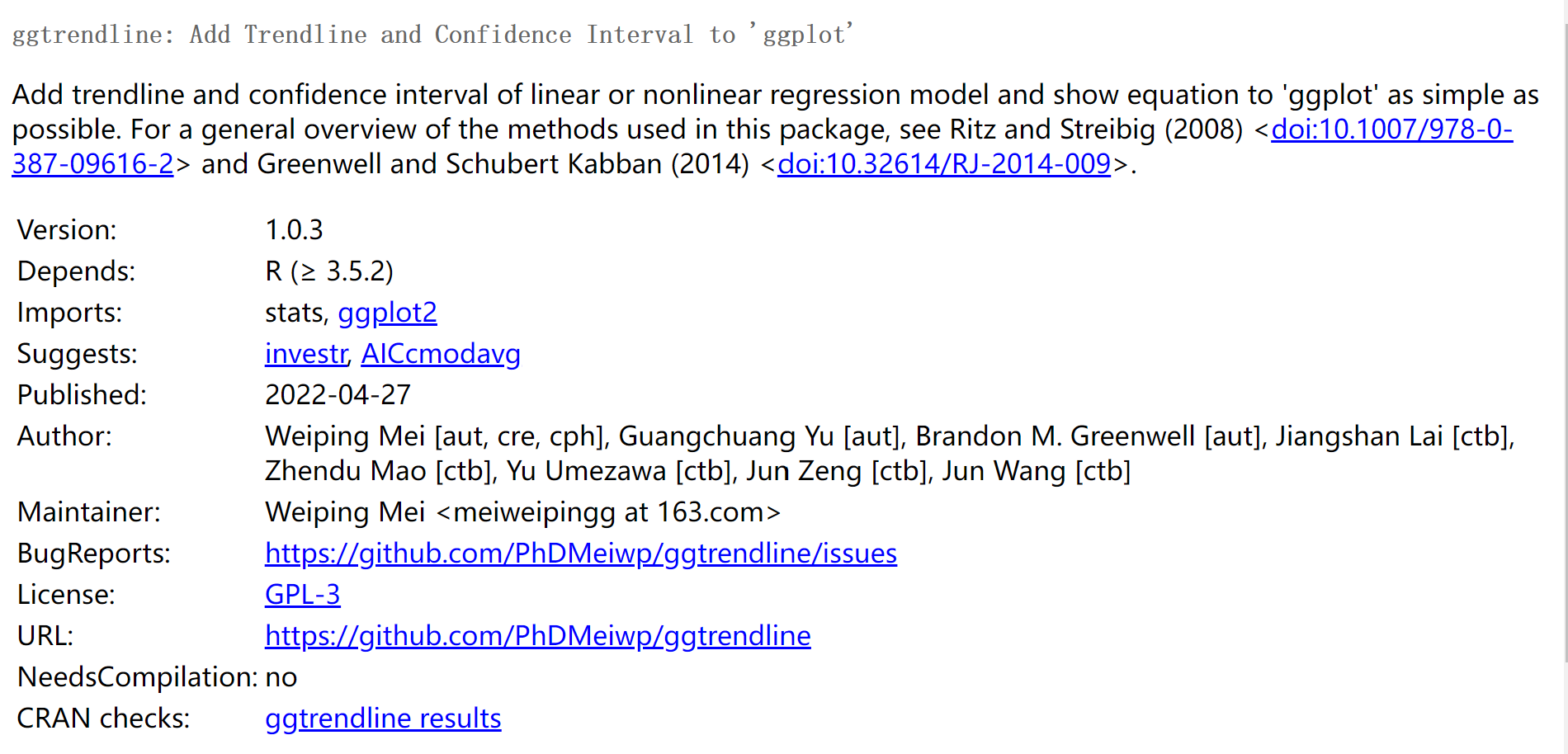Click the 'CRAN checks:' field label
Viewport: 1568px width, 754px height.
pyautogui.click(x=103, y=719)
